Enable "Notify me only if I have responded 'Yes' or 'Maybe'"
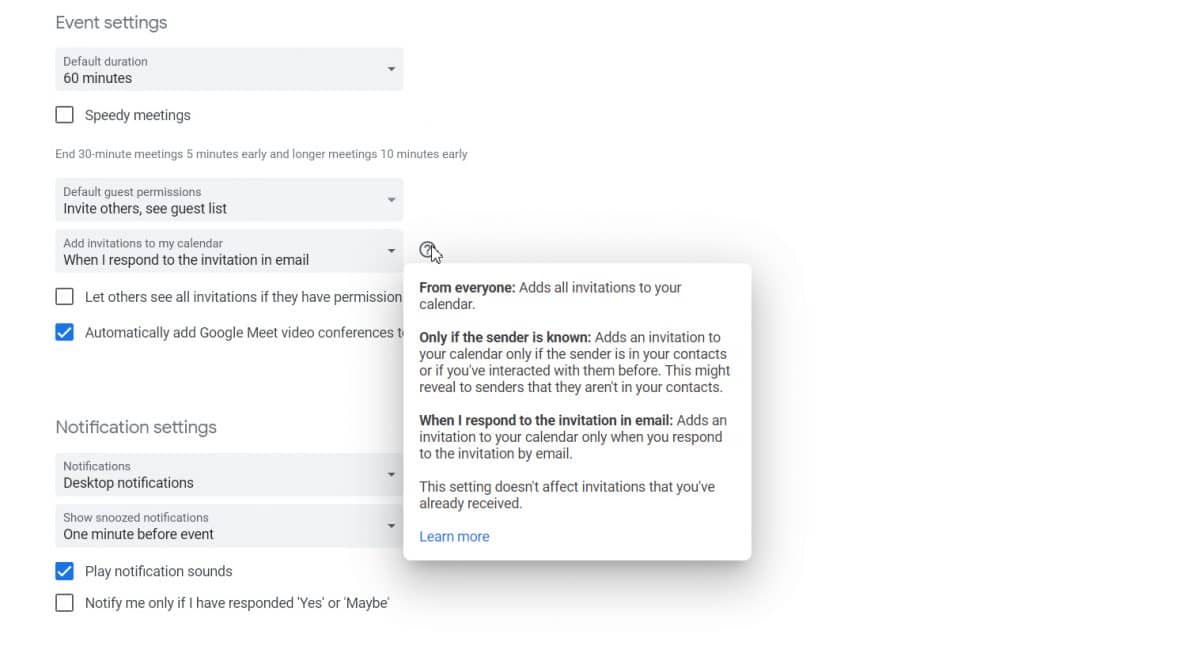Image resolution: width=1200 pixels, height=664 pixels. (x=64, y=602)
